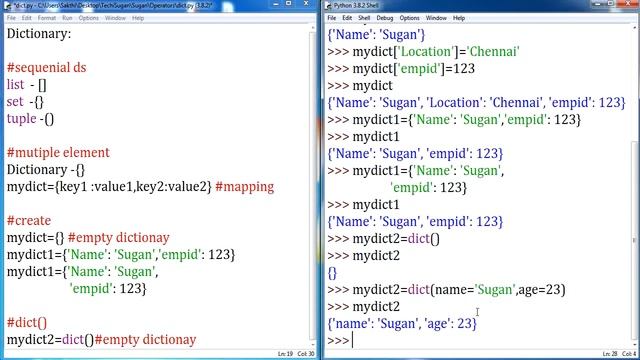Click shell line mydict2=dict(name='Sugan',age=23)
This screenshot has height=360, width=640.
tap(447, 290)
